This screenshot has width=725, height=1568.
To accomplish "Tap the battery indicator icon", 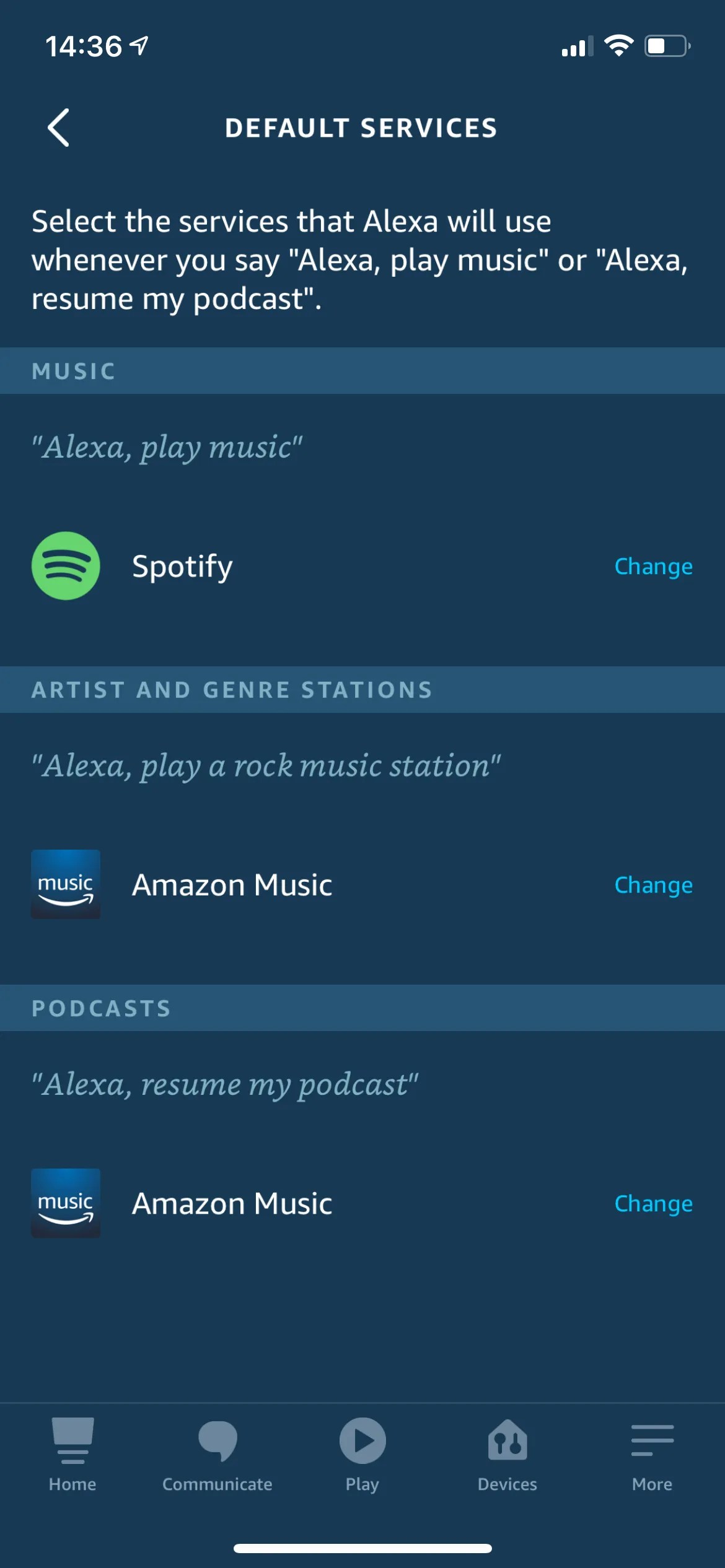I will click(666, 45).
